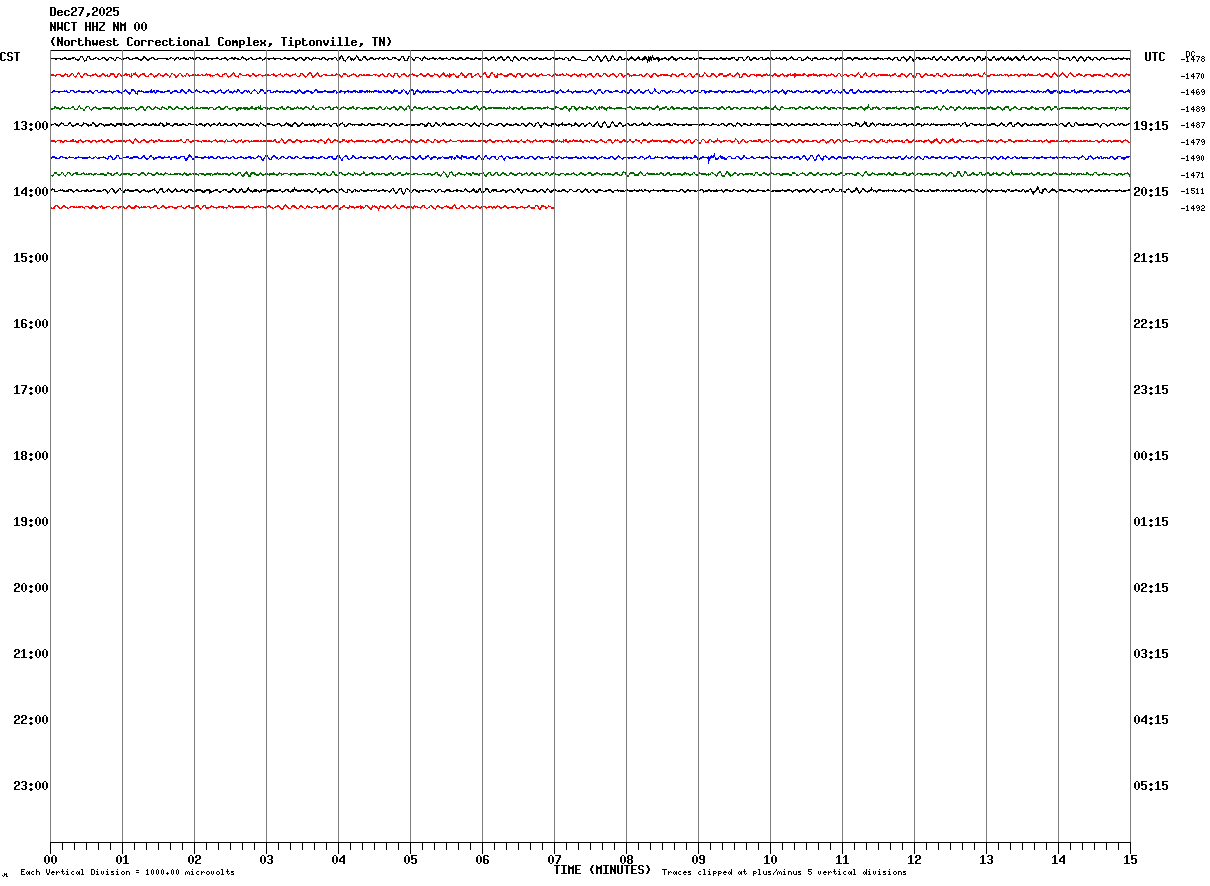Click the '-1490' DC offset value
This screenshot has height=886, width=1210.
(1193, 158)
